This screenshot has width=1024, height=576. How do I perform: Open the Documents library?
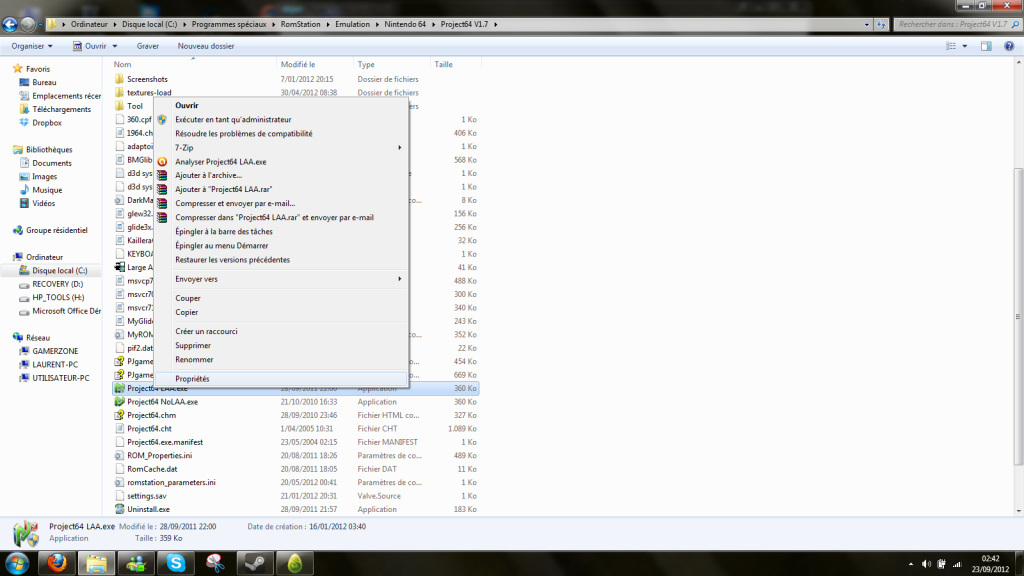(52, 163)
